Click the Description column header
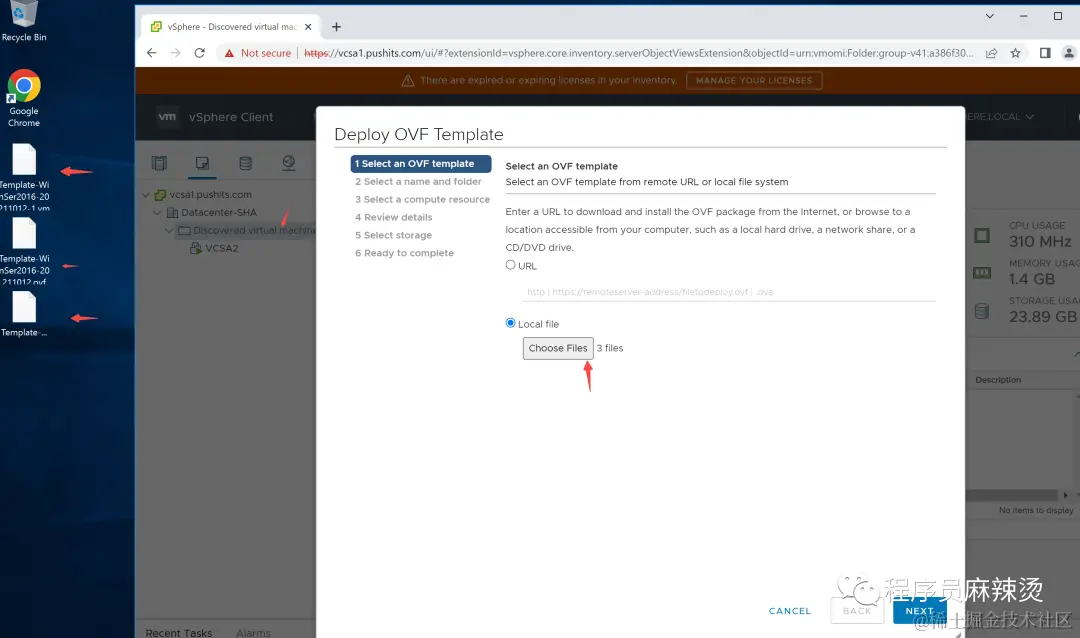 [998, 380]
